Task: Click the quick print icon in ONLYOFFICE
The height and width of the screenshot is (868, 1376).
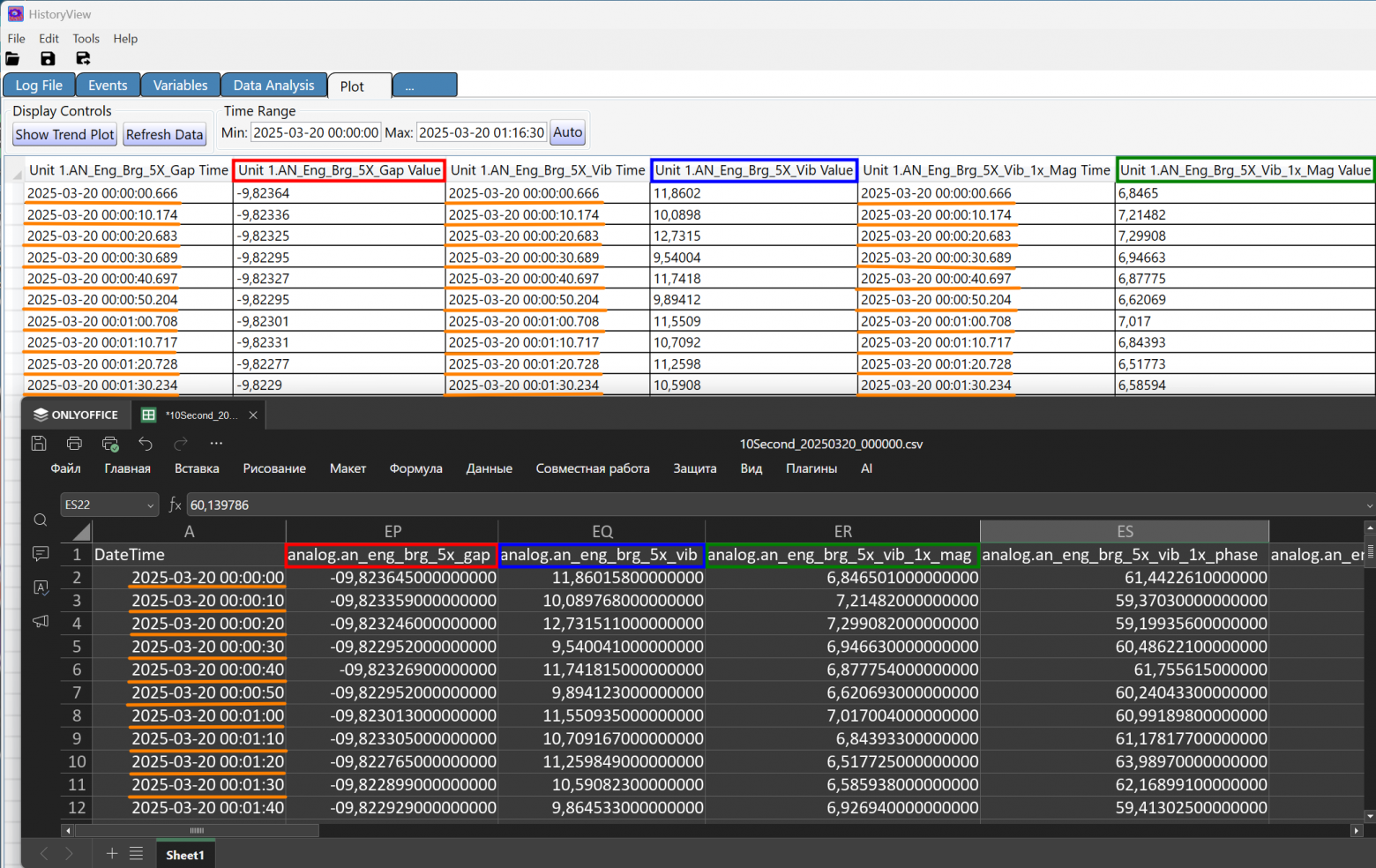Action: (x=110, y=444)
